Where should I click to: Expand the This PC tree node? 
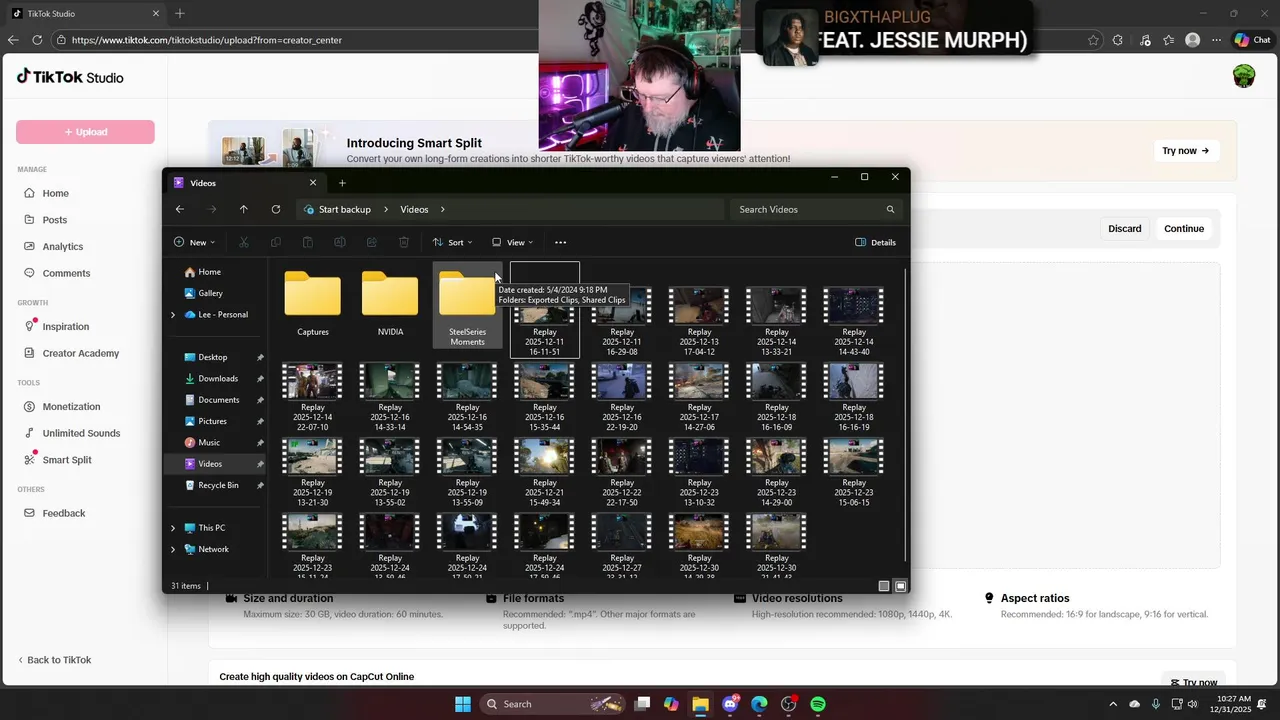173,528
